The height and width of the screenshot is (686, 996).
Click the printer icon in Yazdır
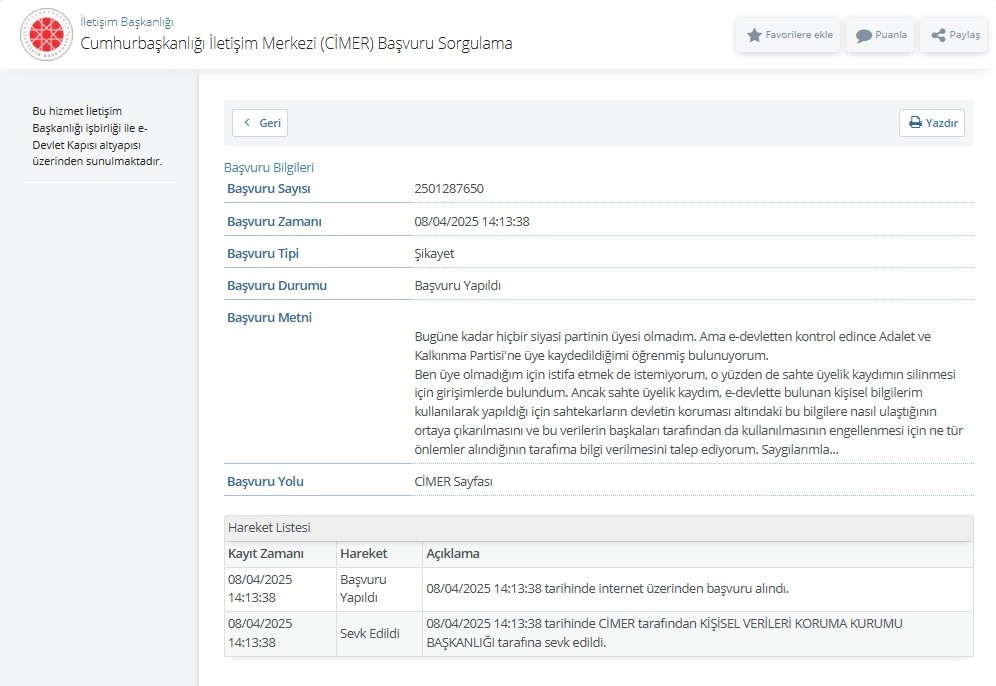coord(915,123)
